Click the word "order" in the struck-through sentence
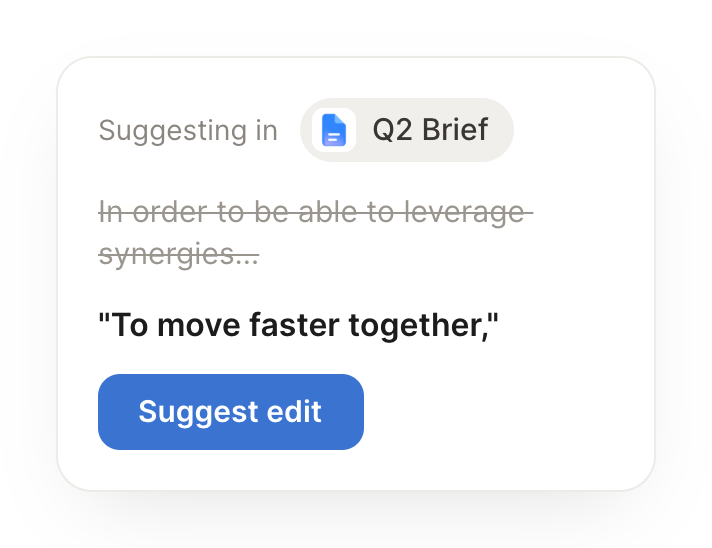The width and height of the screenshot is (712, 548). pos(170,212)
